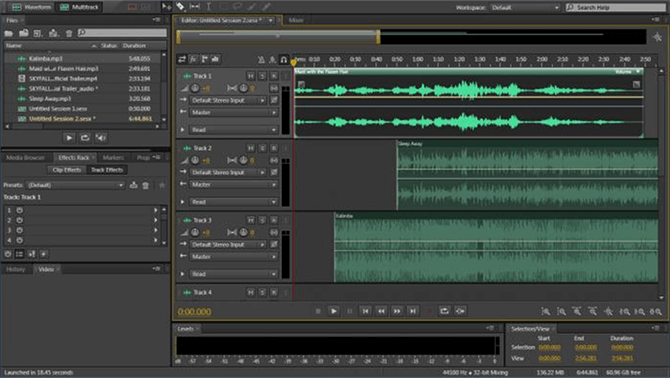Click the Skip Selection button in transport
This screenshot has height=378, width=670.
coord(460,311)
